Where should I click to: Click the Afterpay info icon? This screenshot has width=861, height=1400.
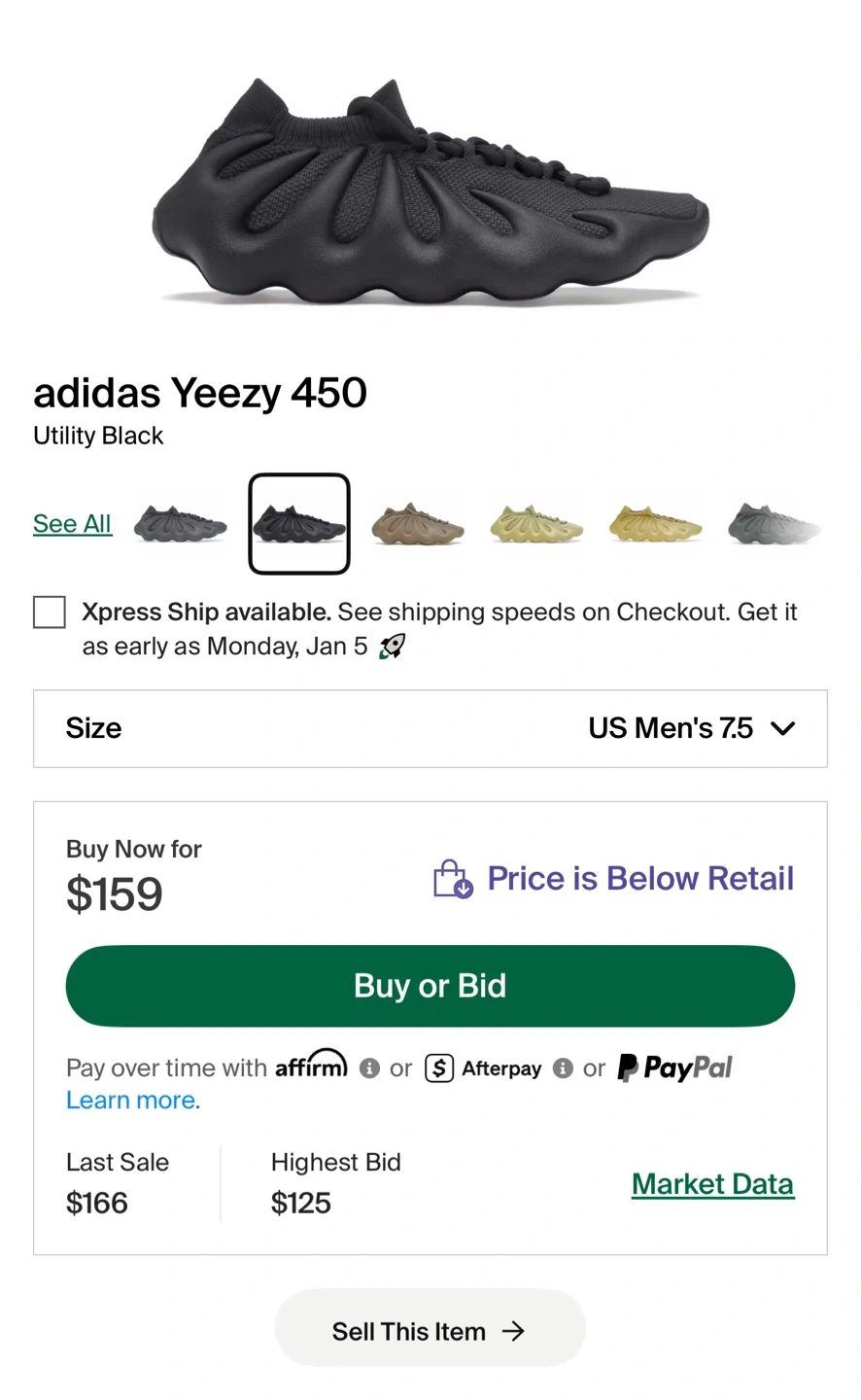tap(563, 1068)
